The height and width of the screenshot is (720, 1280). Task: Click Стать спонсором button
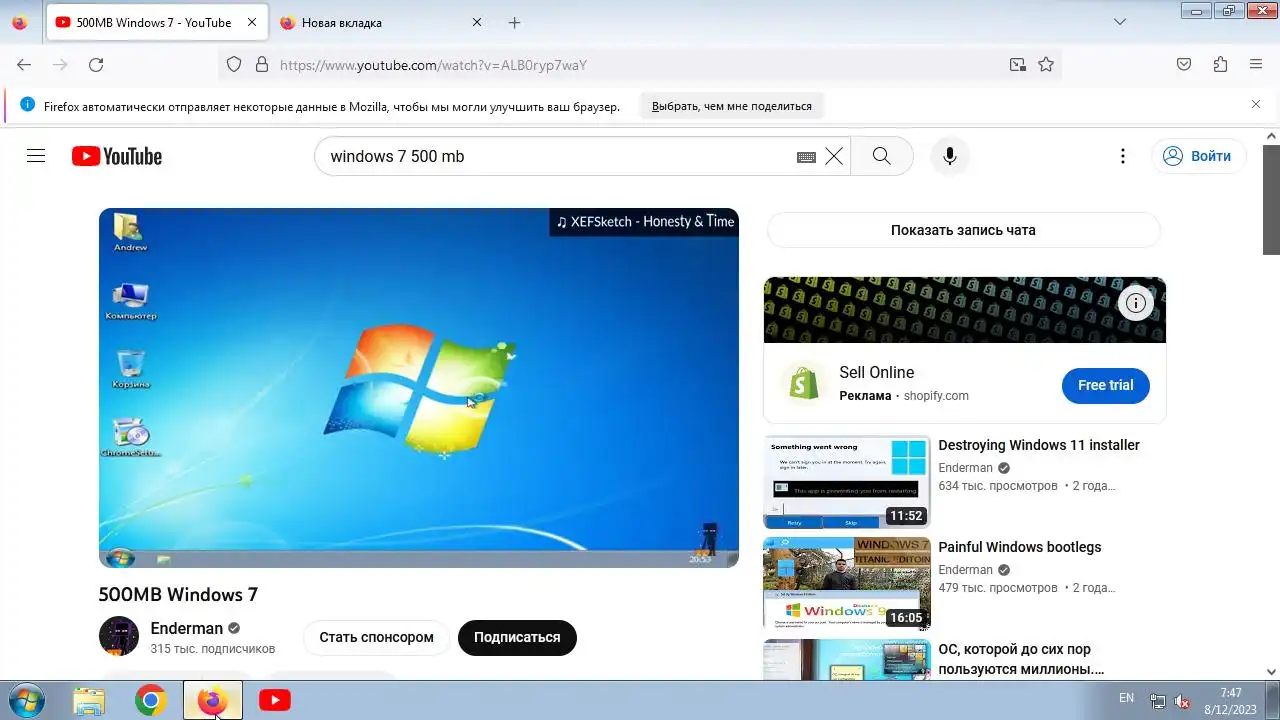pyautogui.click(x=377, y=637)
